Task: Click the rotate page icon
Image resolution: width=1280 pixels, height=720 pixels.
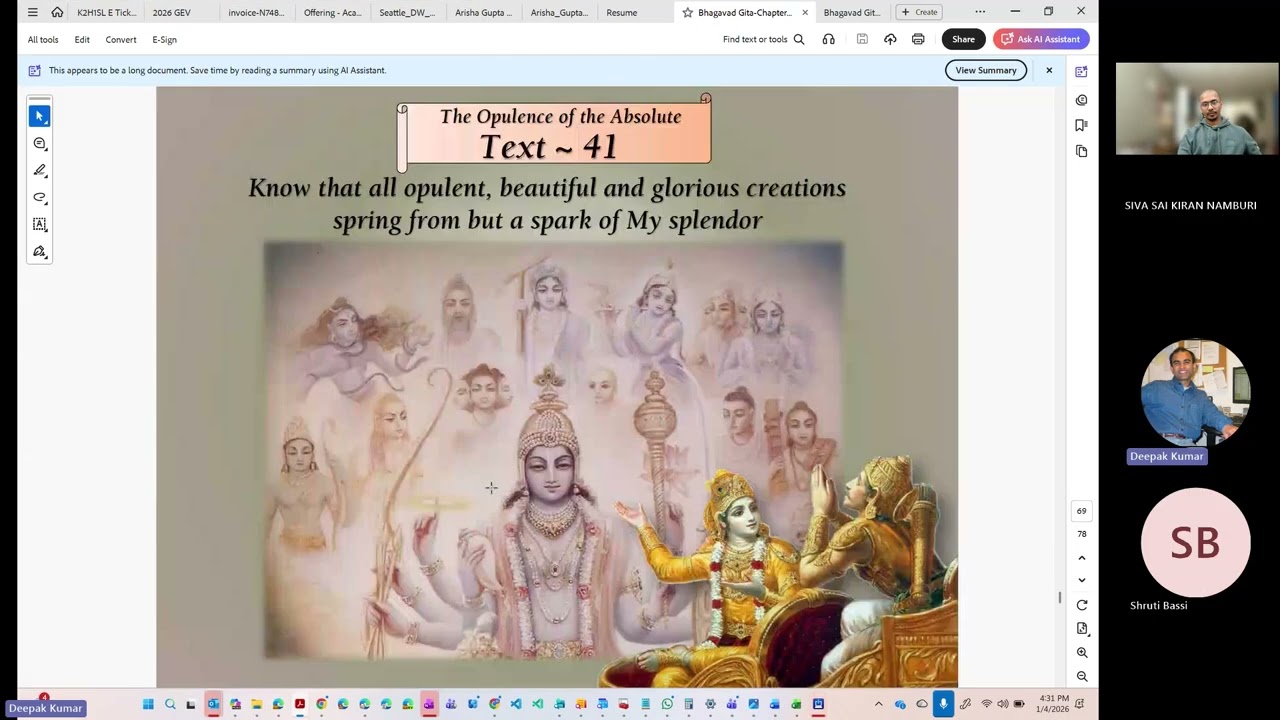Action: coord(1081,605)
